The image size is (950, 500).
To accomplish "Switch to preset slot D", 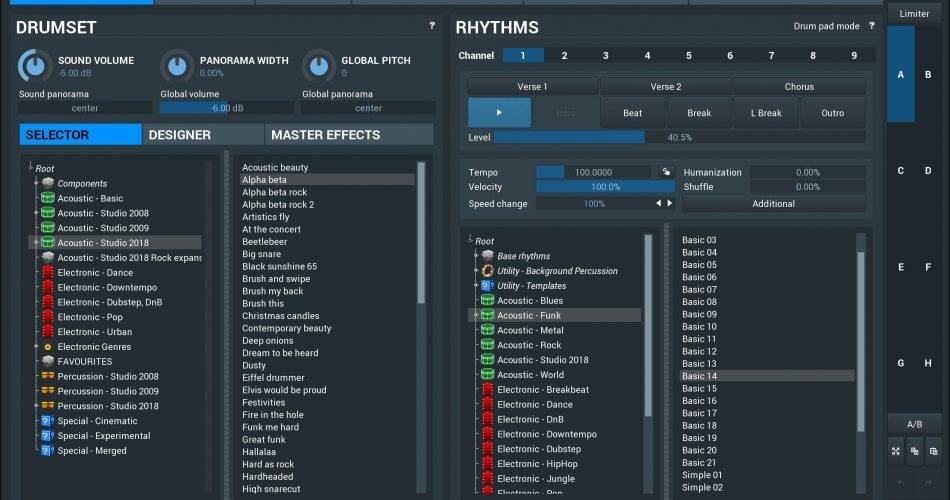I will point(928,171).
